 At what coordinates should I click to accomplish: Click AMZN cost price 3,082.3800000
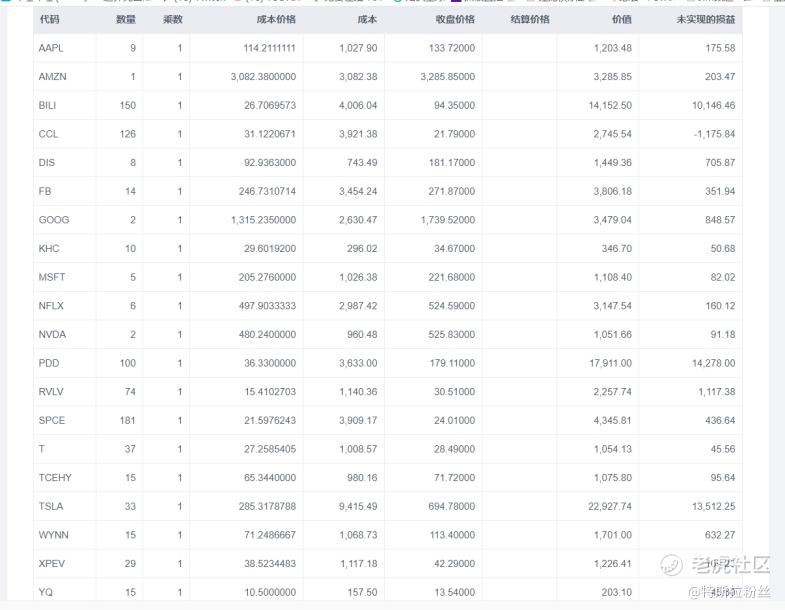(263, 77)
